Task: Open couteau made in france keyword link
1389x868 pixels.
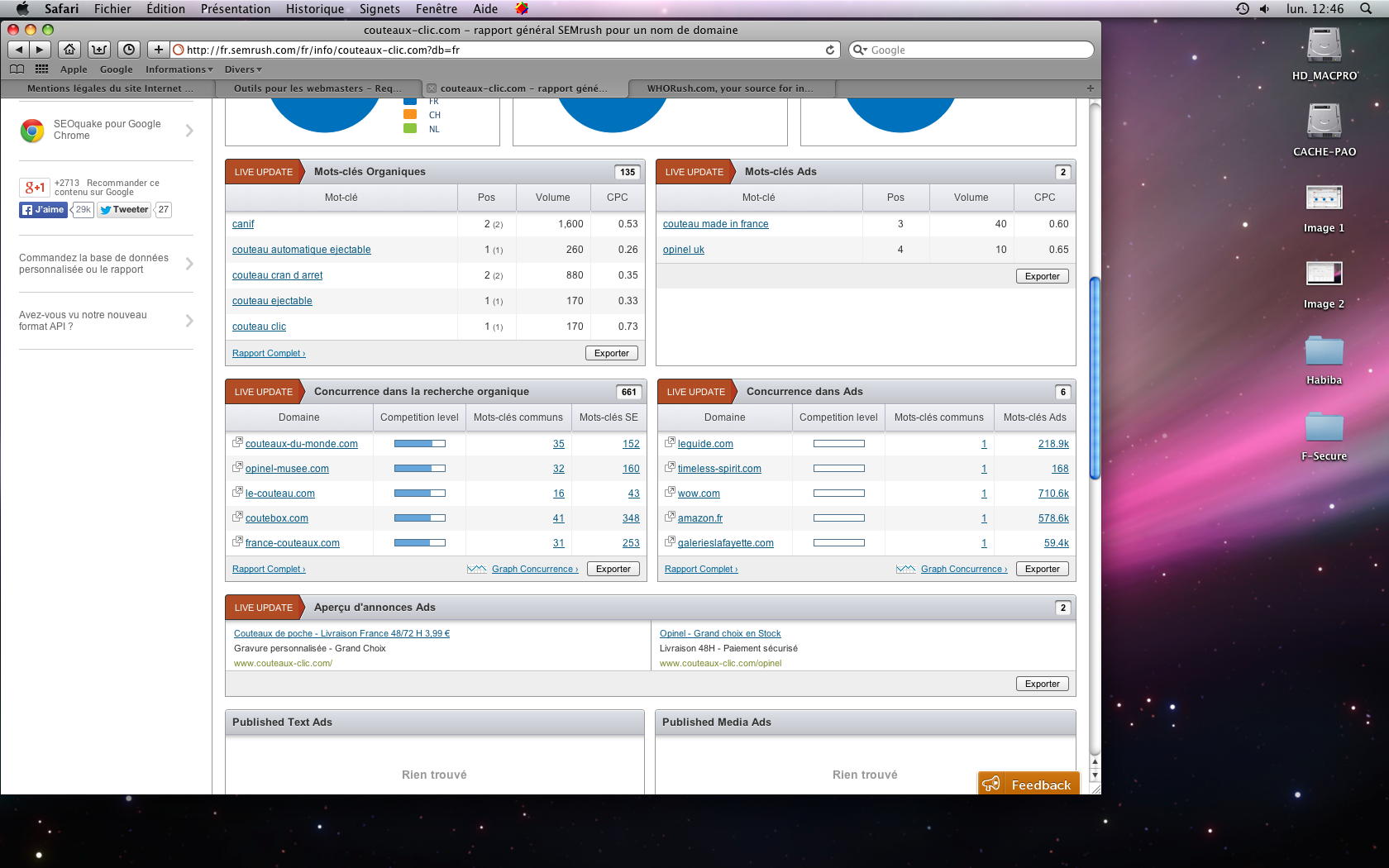Action: 715,224
